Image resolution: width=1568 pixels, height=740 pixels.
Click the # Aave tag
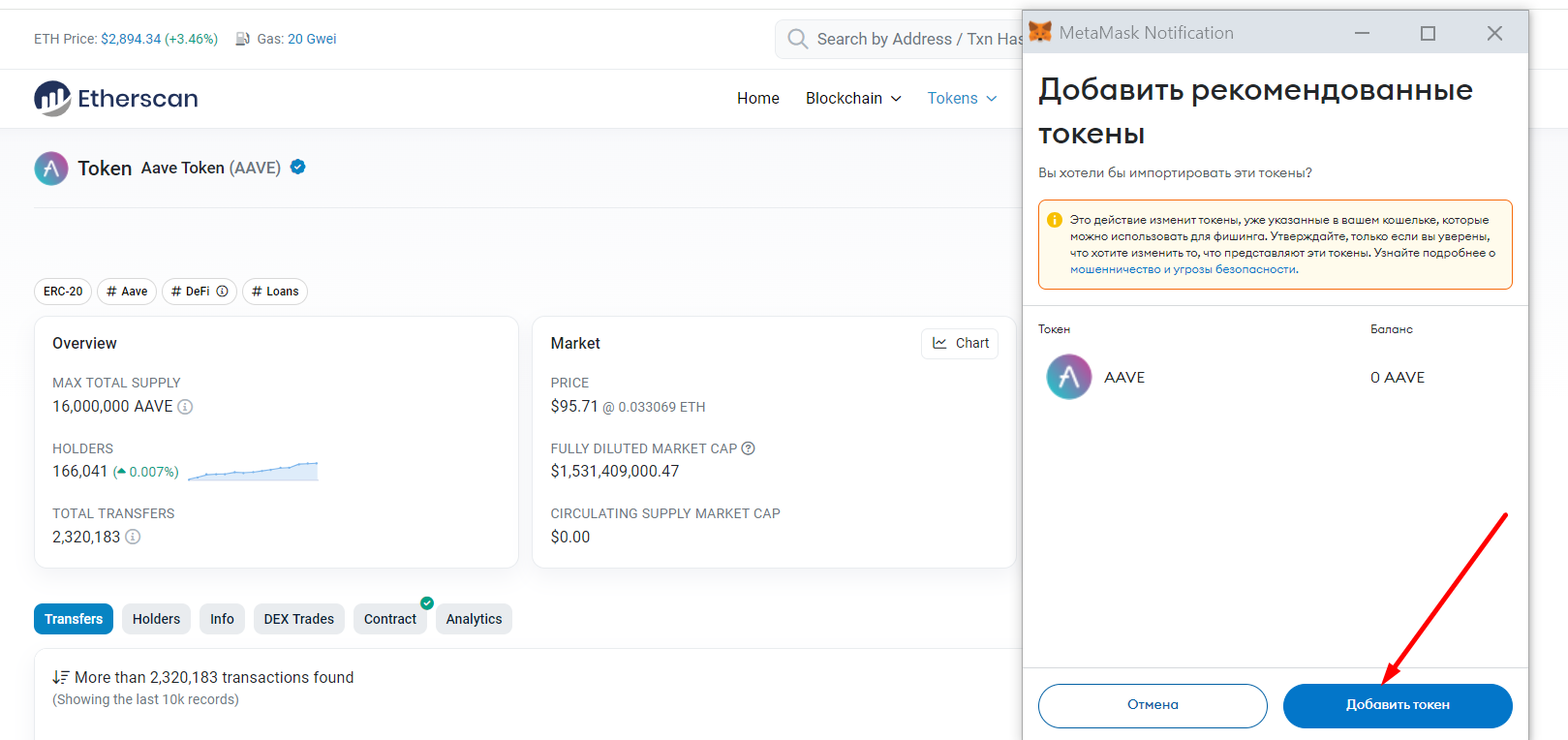point(127,292)
